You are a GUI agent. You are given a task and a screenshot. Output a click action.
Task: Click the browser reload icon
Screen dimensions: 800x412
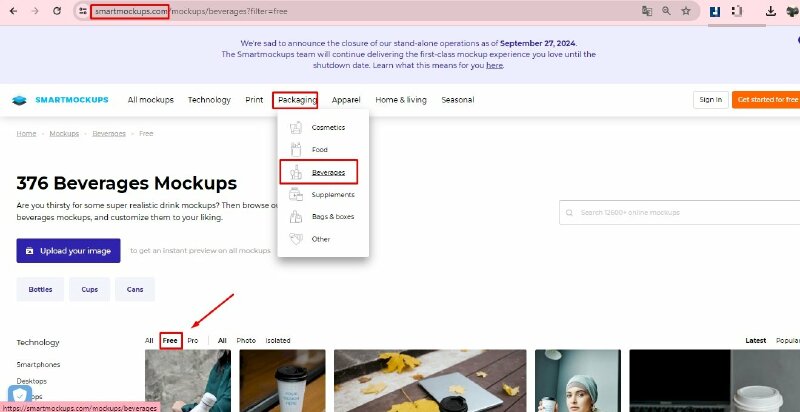point(57,11)
